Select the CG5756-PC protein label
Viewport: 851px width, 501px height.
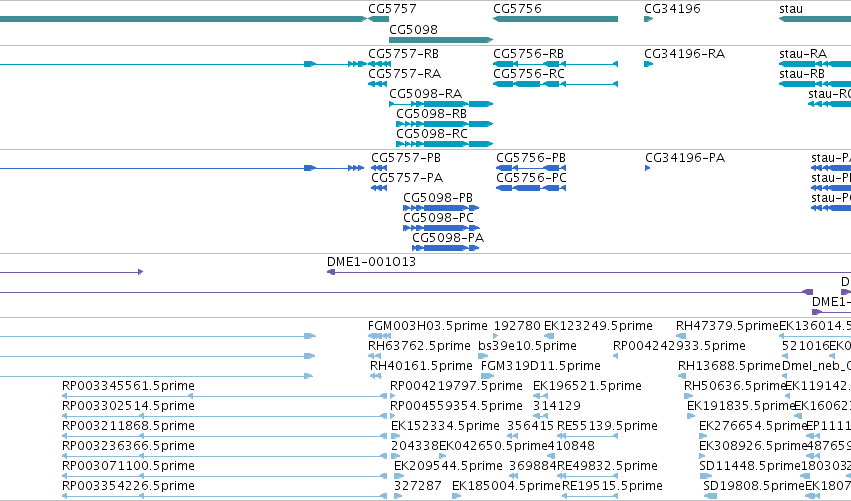(x=531, y=178)
